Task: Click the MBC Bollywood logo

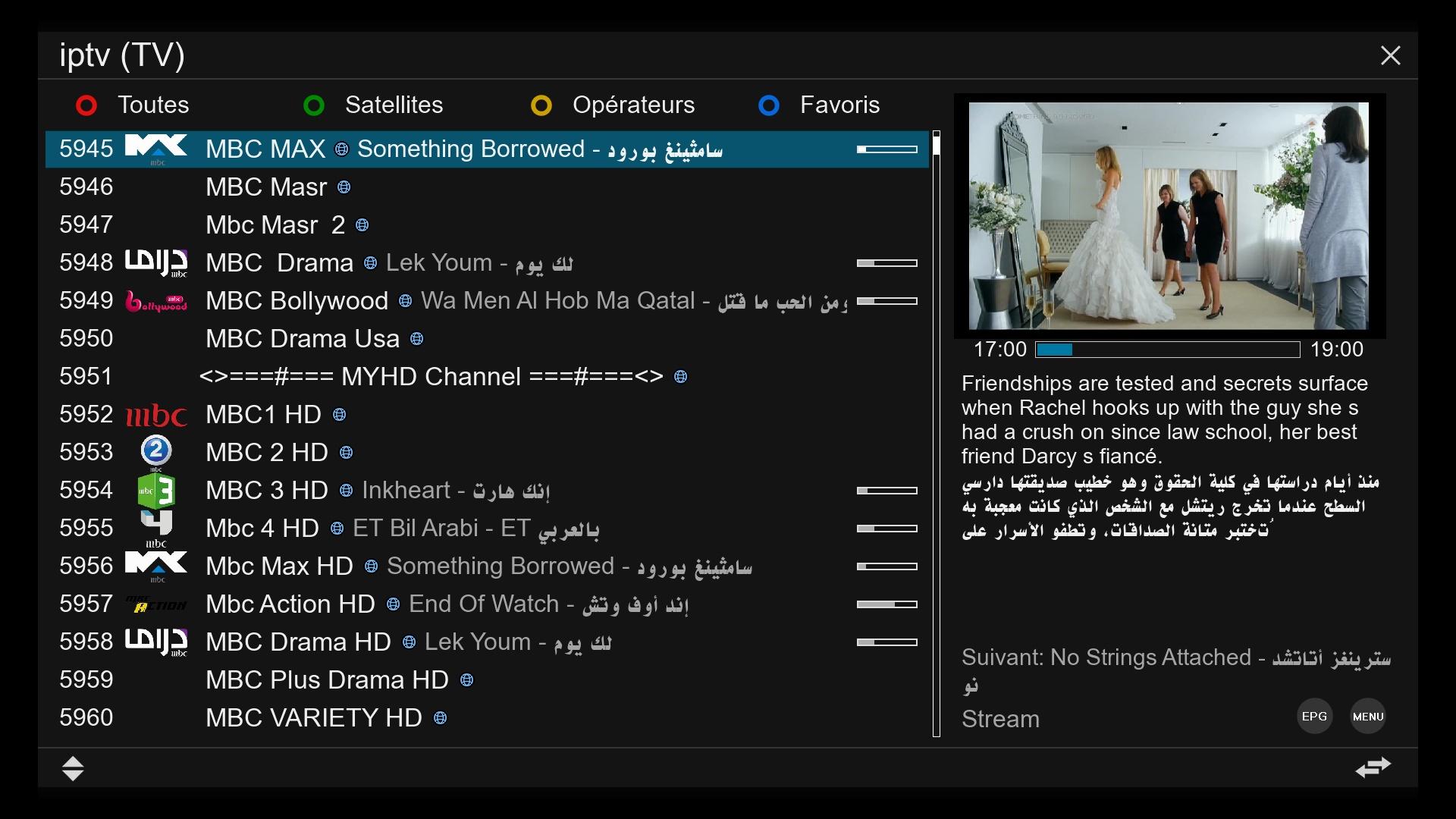Action: [156, 301]
